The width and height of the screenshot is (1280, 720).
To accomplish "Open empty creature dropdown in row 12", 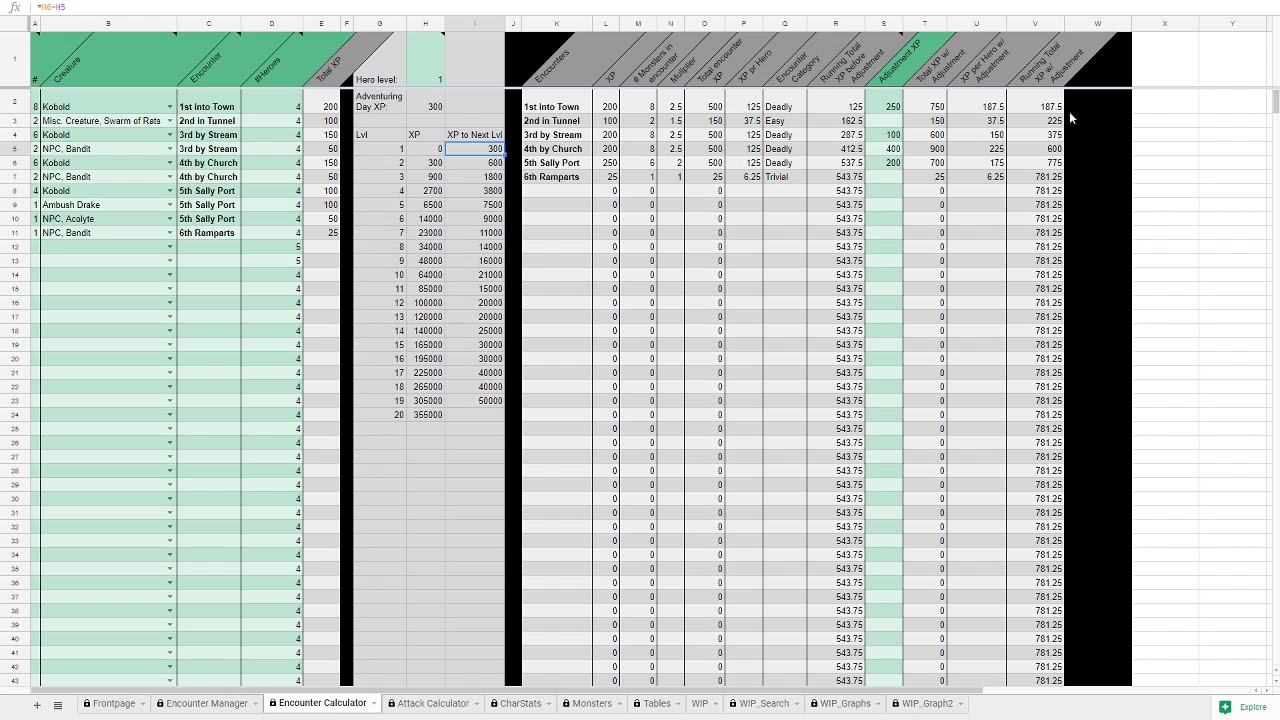I will click(x=169, y=247).
